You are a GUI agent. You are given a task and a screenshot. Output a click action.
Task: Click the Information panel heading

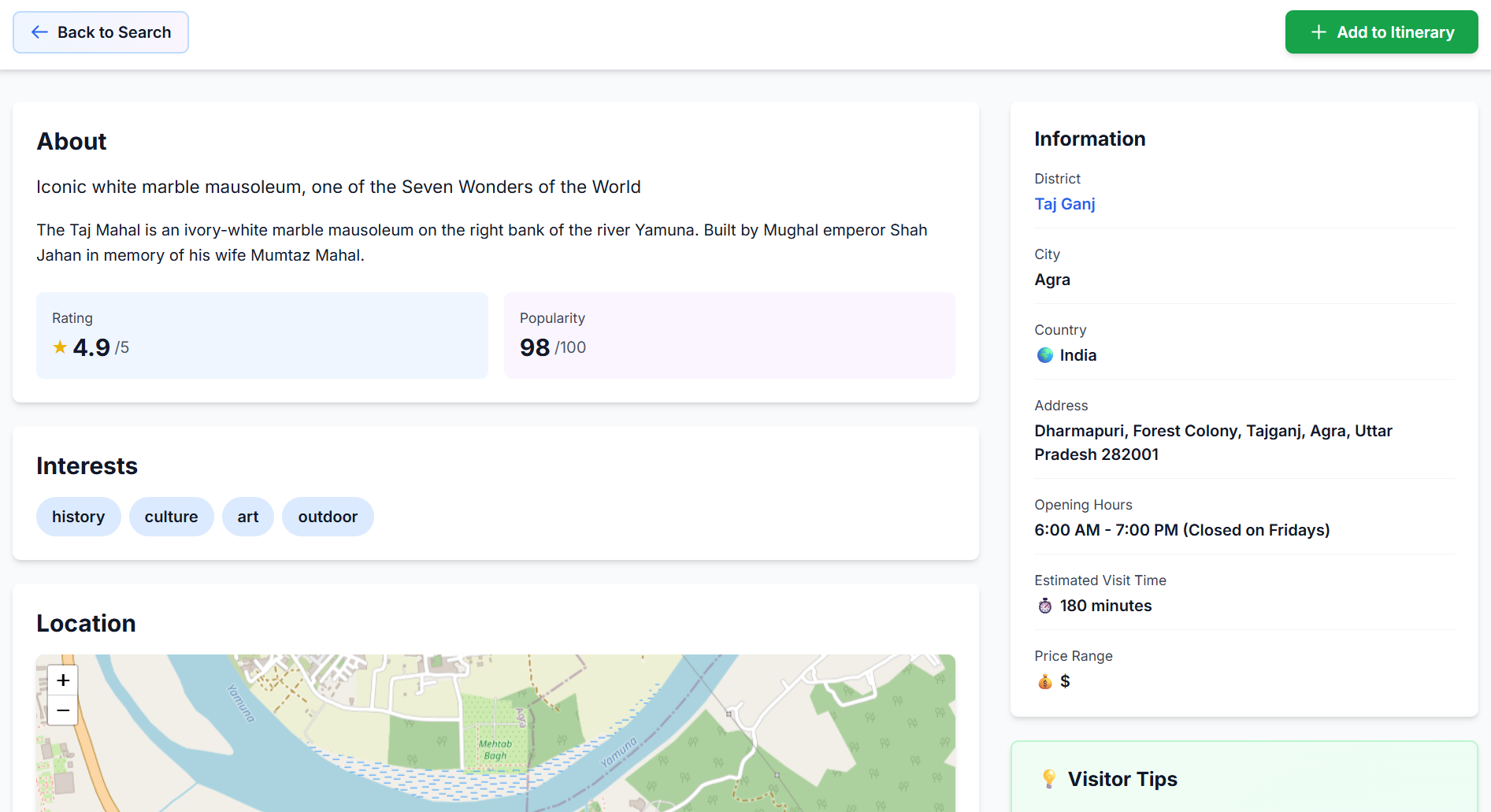[x=1090, y=139]
